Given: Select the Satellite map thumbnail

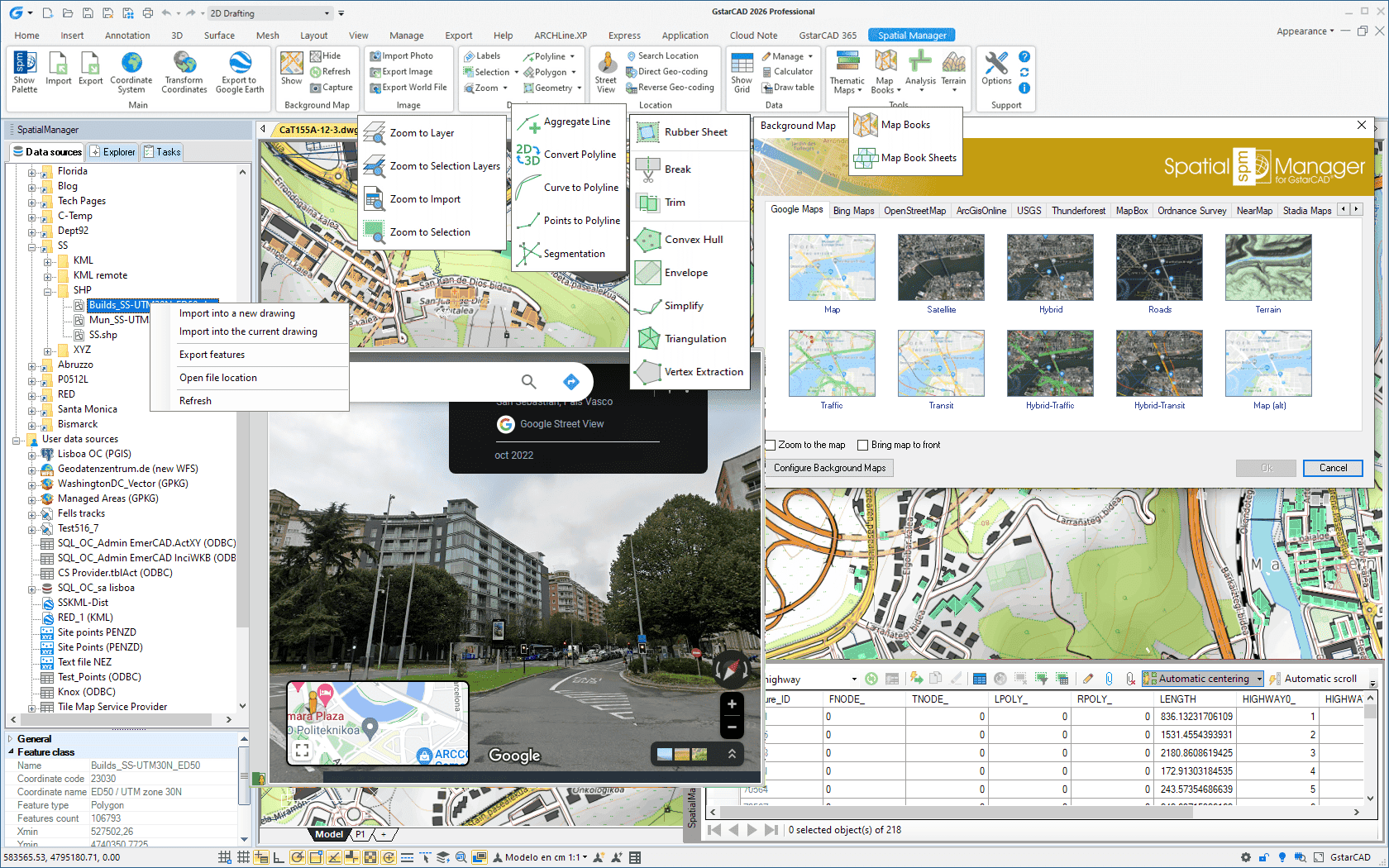Looking at the screenshot, I should 941,268.
